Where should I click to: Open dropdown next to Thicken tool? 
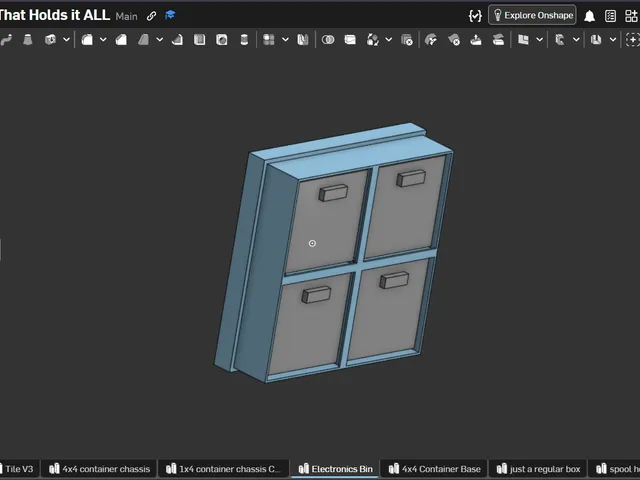pos(66,40)
